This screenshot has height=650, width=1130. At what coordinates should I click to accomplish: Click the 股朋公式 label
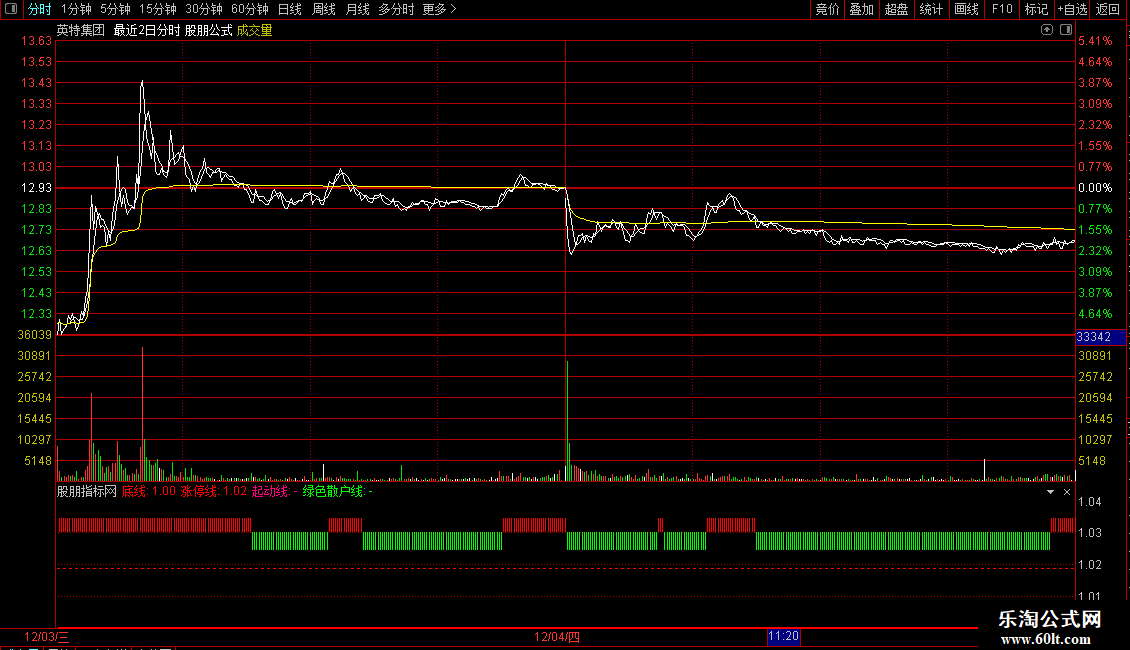pos(208,30)
